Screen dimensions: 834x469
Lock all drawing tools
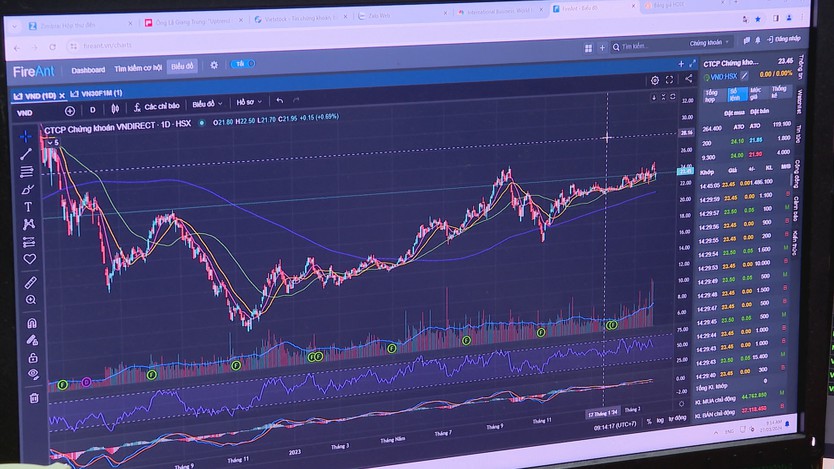(x=32, y=358)
